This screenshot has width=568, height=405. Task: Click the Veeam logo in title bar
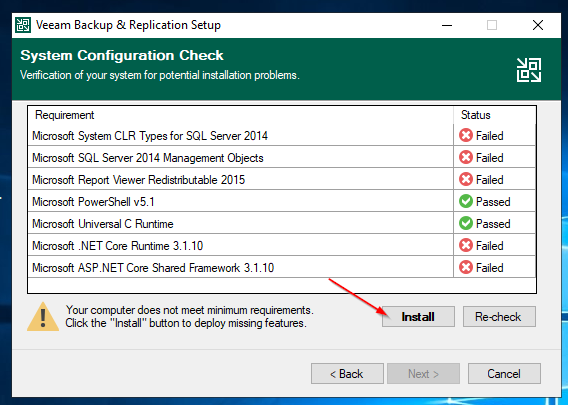point(23,25)
